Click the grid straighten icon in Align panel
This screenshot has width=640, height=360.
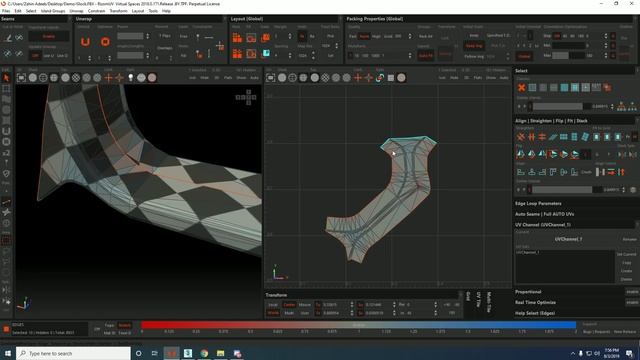coord(563,137)
